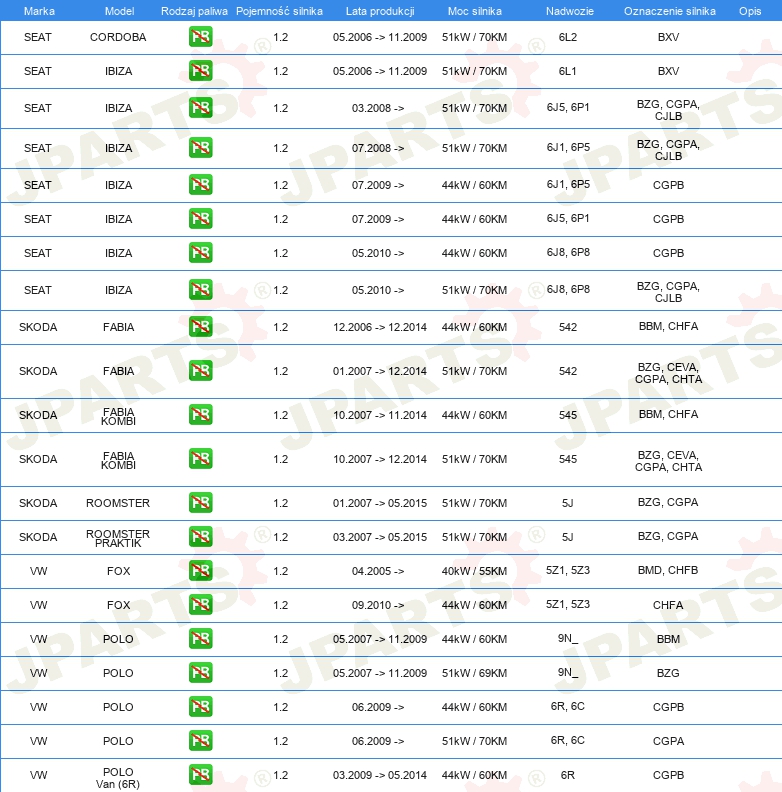Select the BZG engine code in POLO row
The height and width of the screenshot is (792, 782).
(668, 673)
